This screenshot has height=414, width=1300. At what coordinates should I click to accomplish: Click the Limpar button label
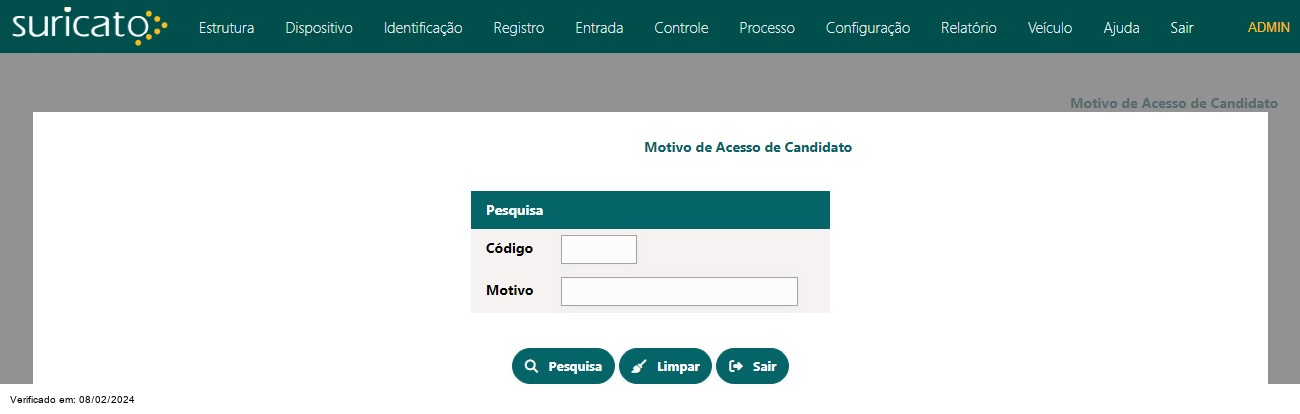[678, 367]
